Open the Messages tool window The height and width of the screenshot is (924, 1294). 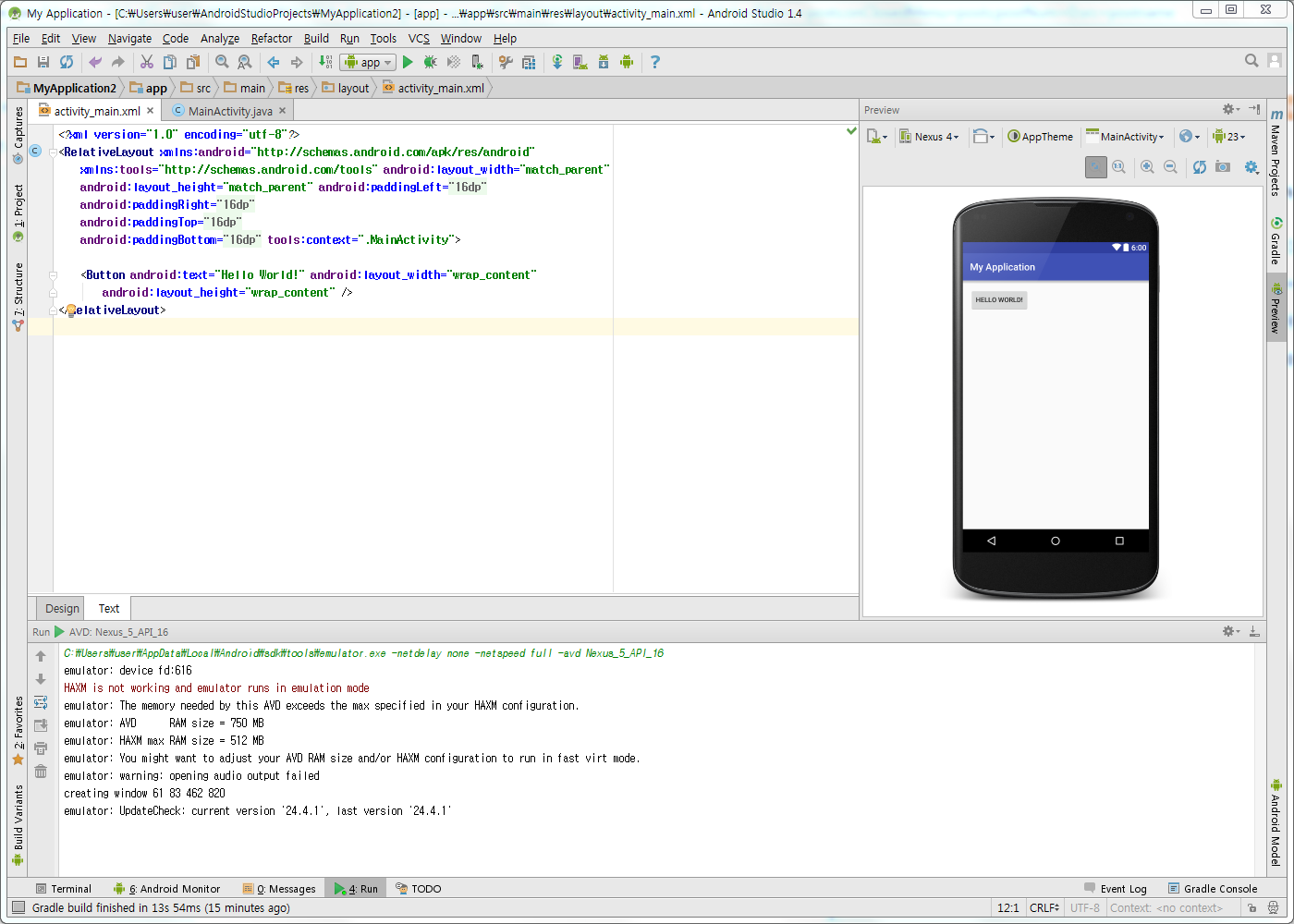tap(279, 889)
